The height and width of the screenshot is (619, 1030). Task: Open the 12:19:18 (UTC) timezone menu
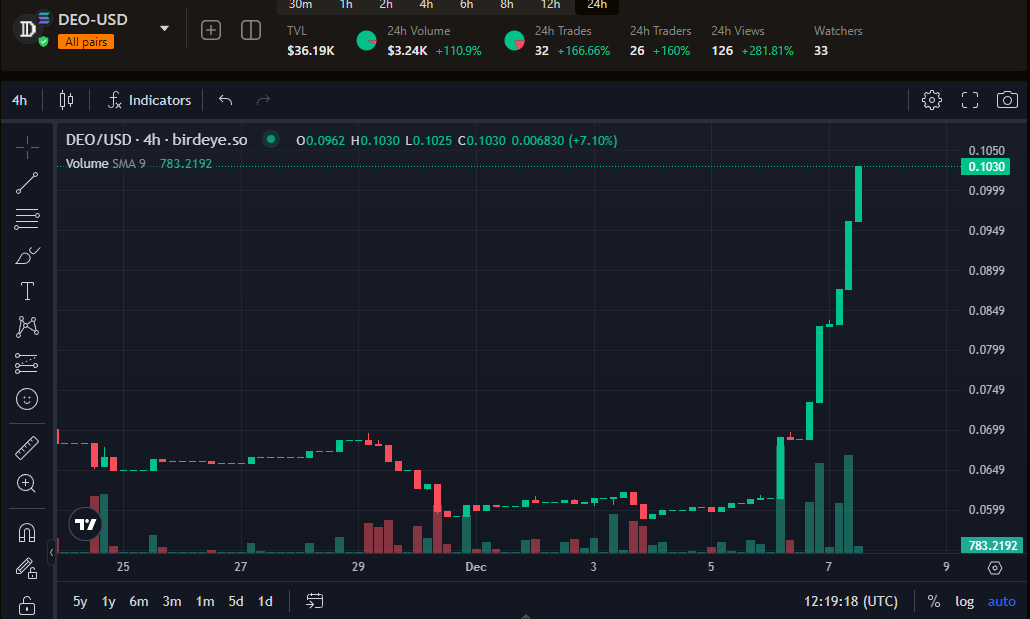click(x=851, y=601)
